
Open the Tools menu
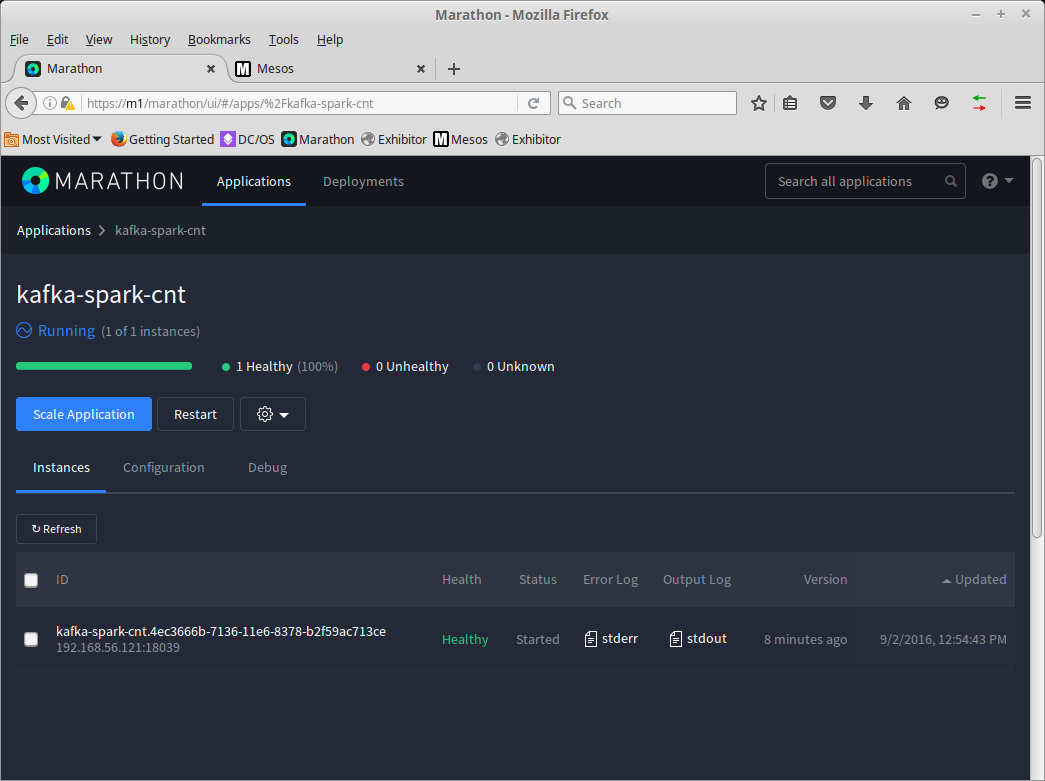(283, 39)
